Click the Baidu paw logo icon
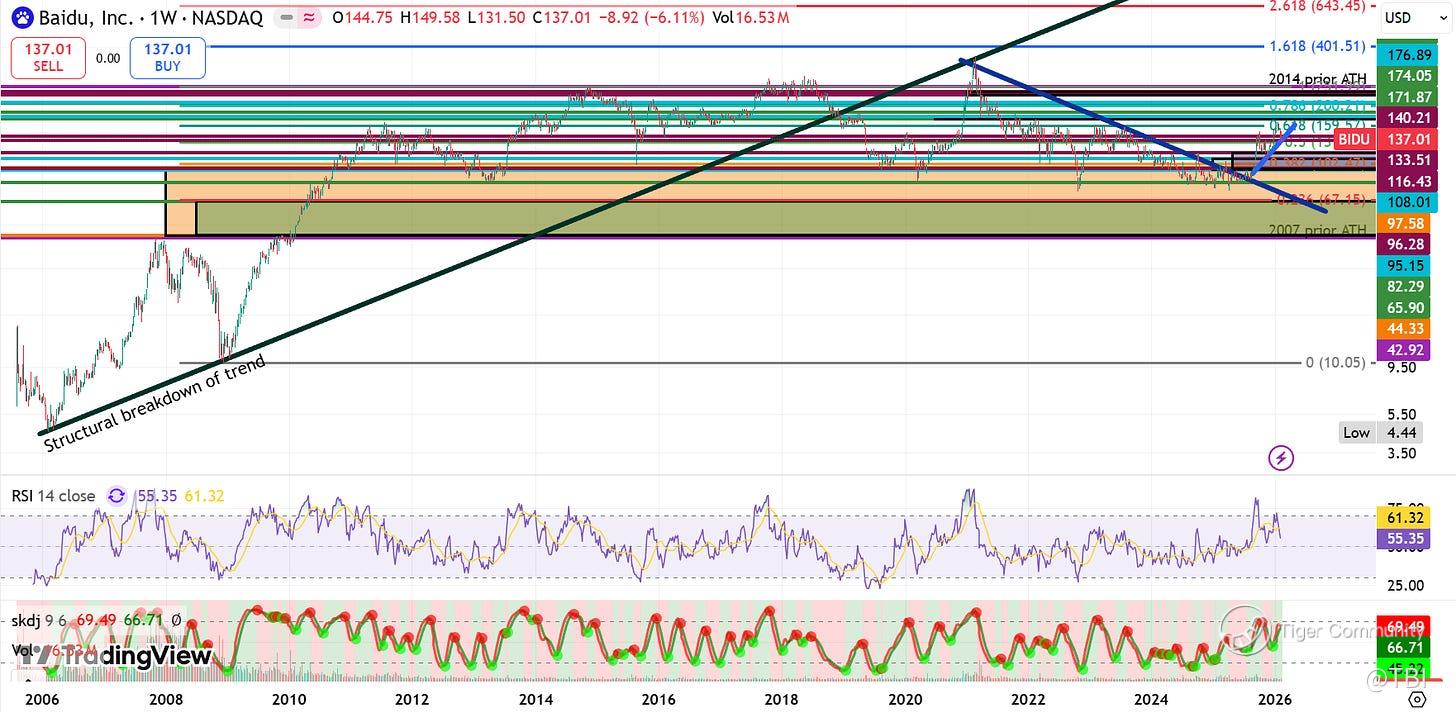The height and width of the screenshot is (712, 1456). coord(22,17)
